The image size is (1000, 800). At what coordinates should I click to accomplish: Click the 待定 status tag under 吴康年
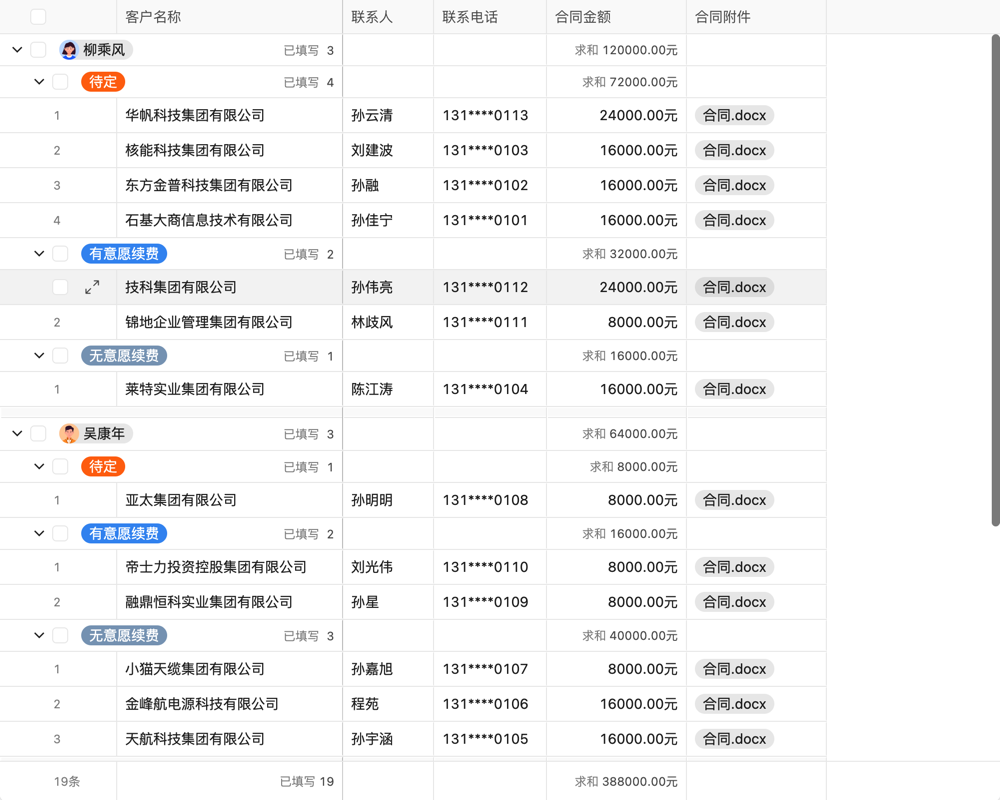[x=103, y=466]
